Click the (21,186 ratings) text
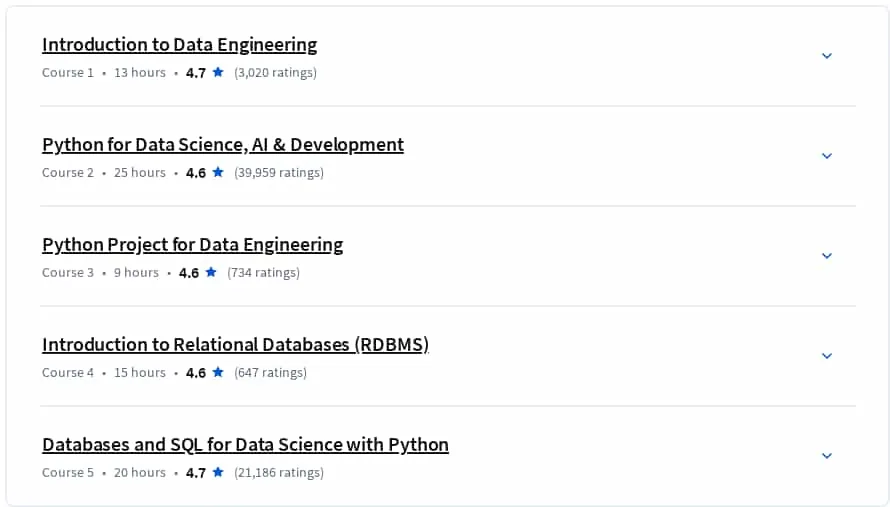The image size is (890, 507). tap(279, 472)
